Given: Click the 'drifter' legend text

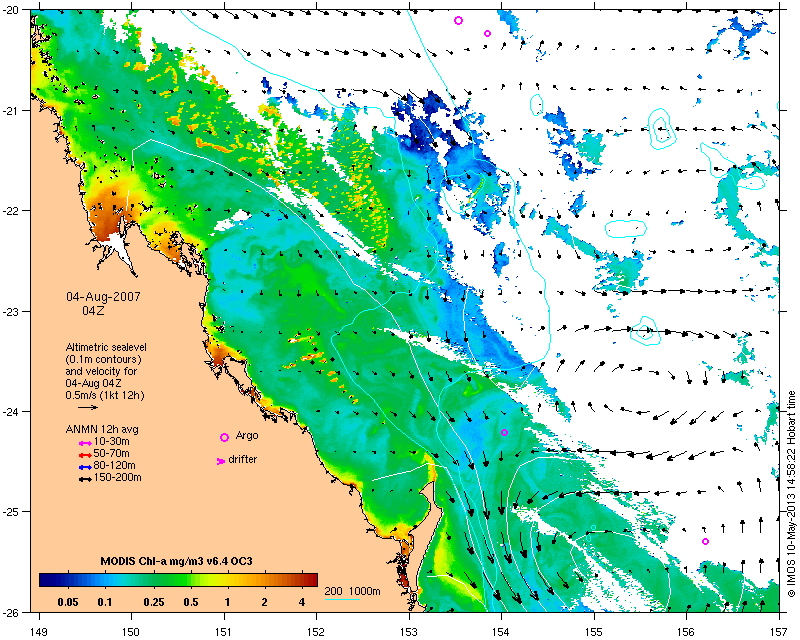Looking at the screenshot, I should click(242, 460).
